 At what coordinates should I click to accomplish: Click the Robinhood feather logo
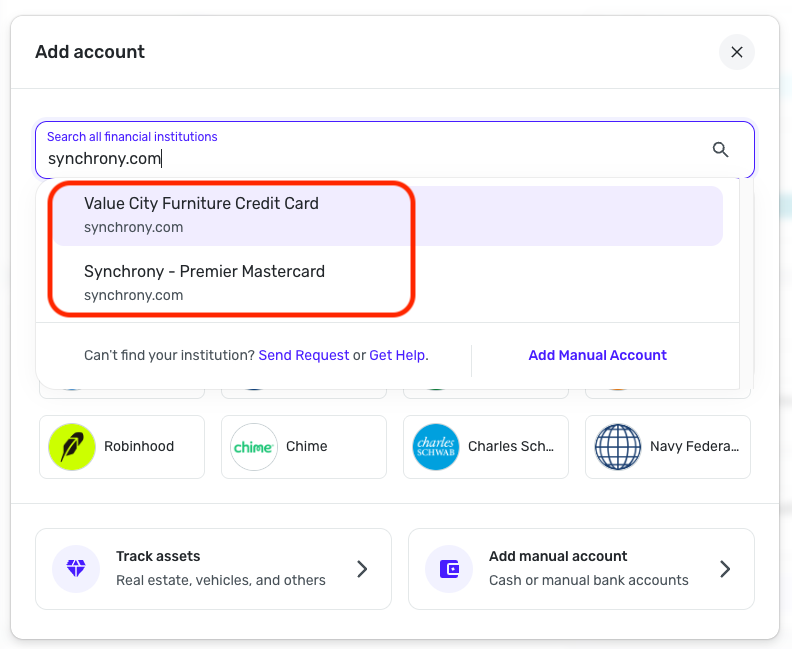pyautogui.click(x=72, y=447)
